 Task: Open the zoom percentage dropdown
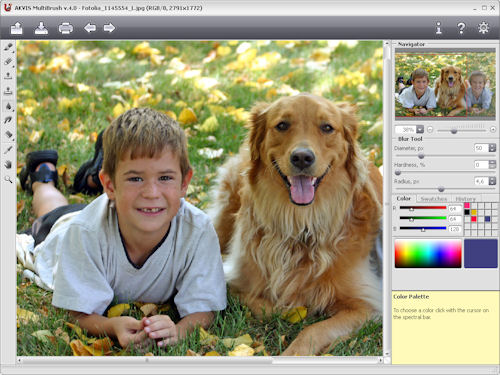click(x=420, y=129)
